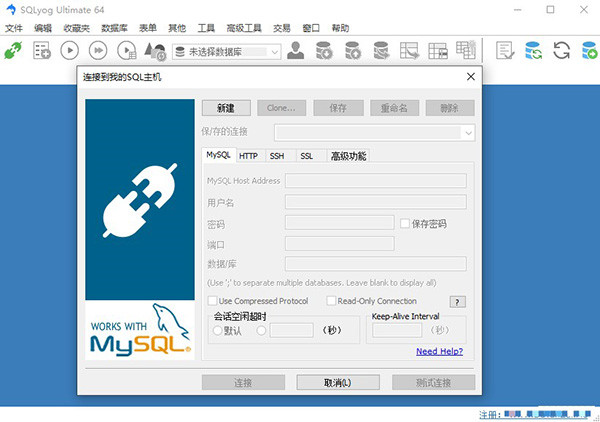Click the 测试连接 button
The height and width of the screenshot is (422, 600).
pos(434,382)
